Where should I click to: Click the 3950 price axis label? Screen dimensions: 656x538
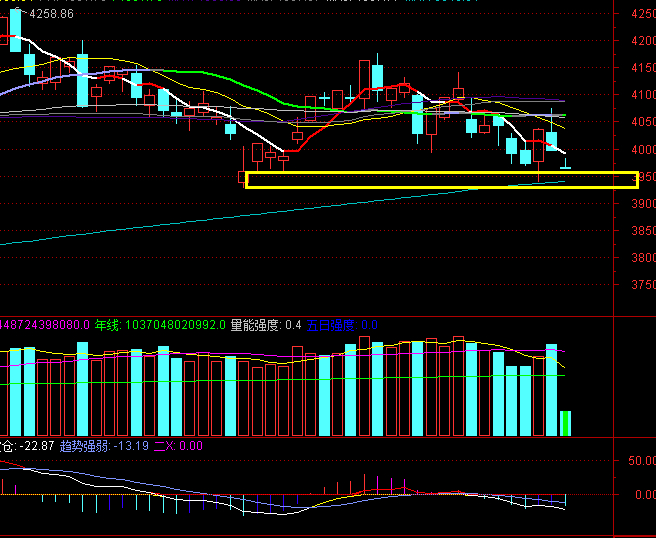644,177
